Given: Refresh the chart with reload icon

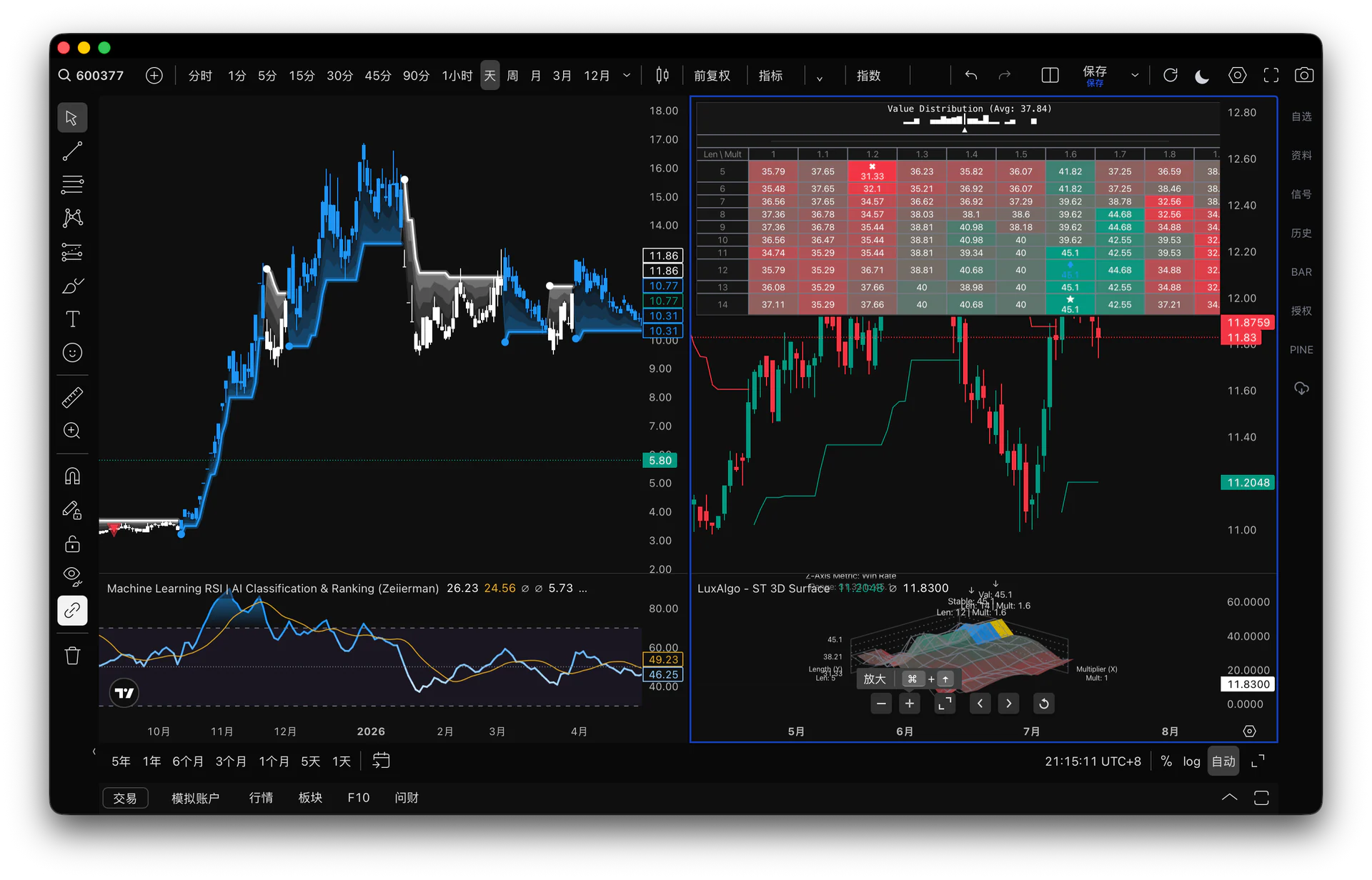Looking at the screenshot, I should click(x=1170, y=76).
